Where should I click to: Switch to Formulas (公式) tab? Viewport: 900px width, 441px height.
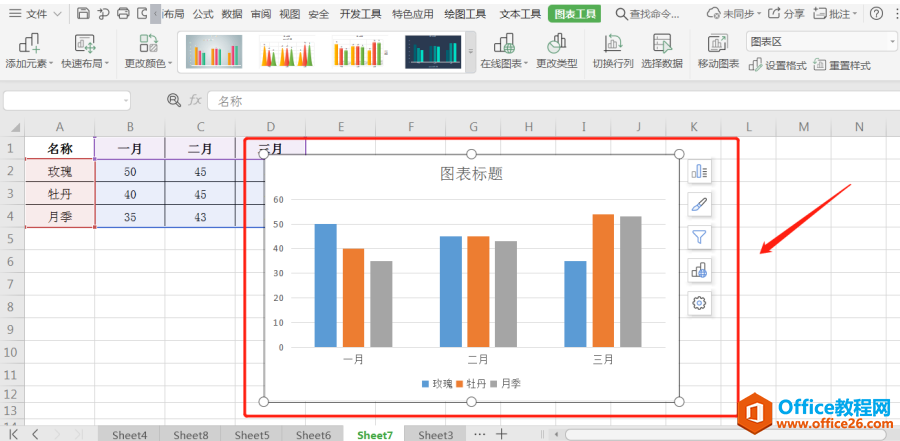click(203, 14)
